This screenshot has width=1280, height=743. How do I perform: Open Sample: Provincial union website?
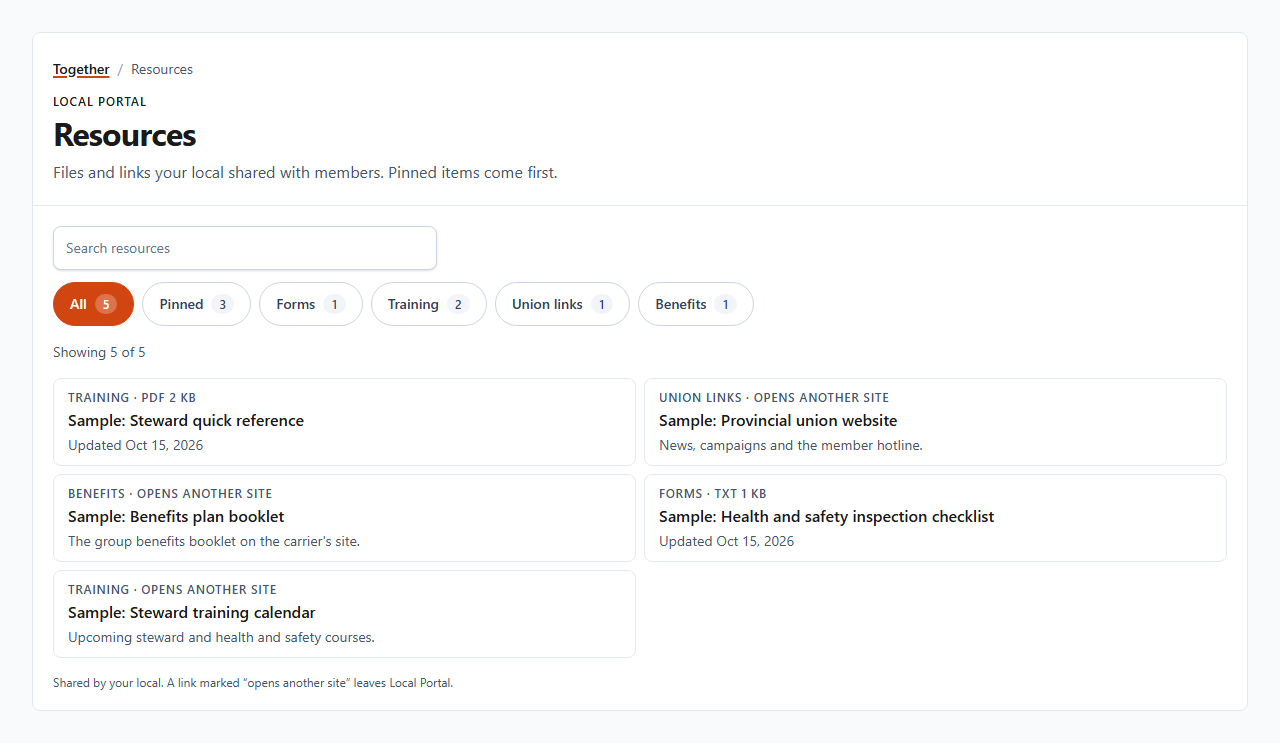(x=935, y=422)
